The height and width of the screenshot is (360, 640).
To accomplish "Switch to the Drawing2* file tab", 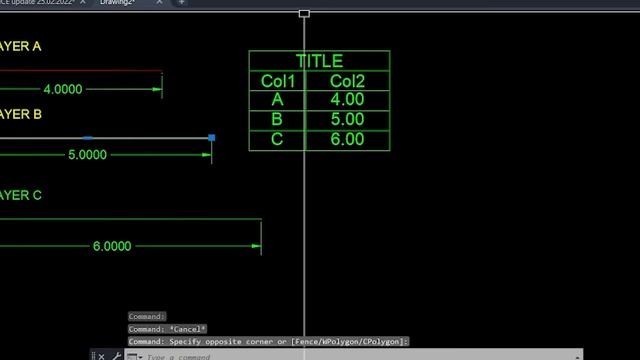I will pos(118,2).
